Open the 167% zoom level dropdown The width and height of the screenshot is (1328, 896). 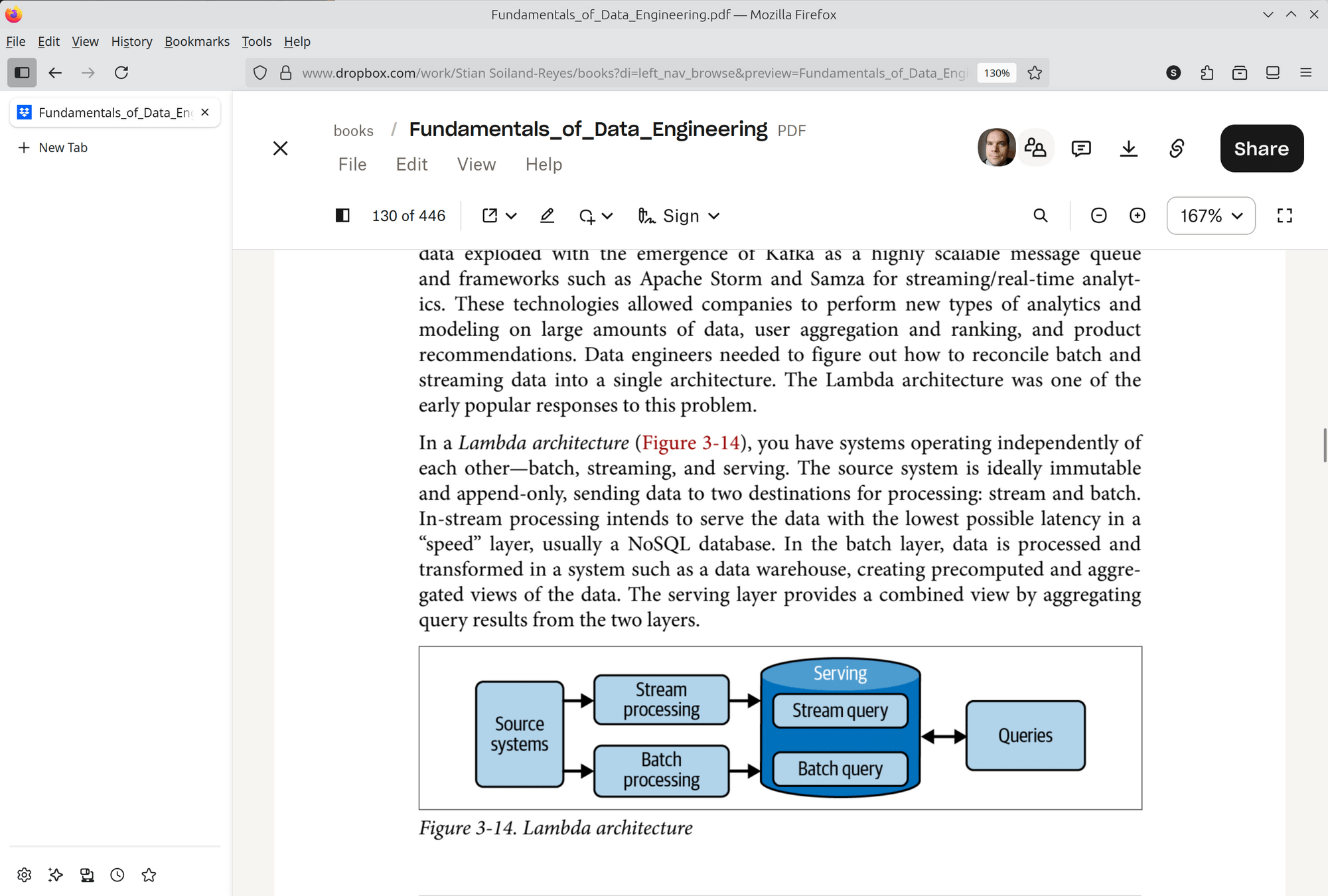tap(1211, 216)
